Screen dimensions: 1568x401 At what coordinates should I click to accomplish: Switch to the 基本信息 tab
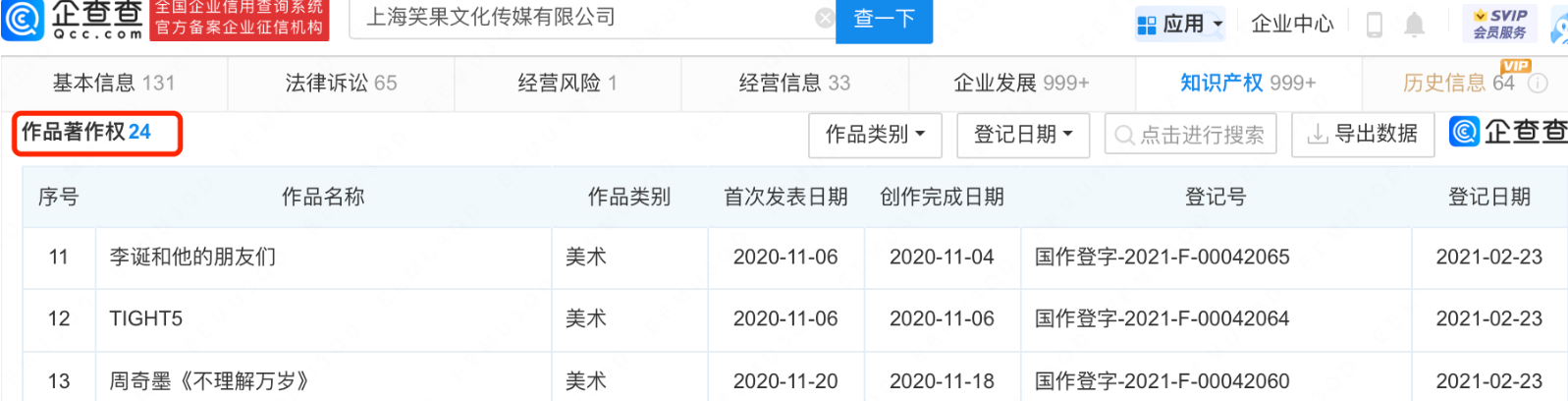pos(114,84)
